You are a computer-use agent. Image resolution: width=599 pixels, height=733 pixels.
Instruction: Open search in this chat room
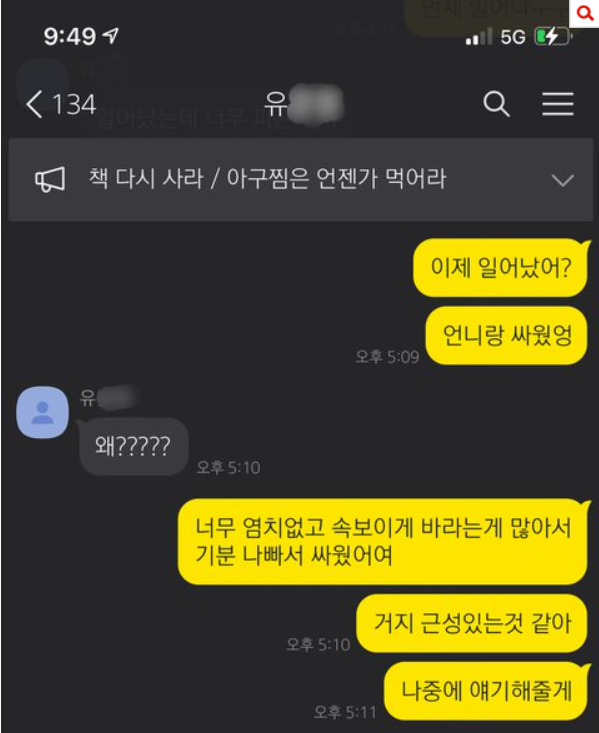tap(496, 103)
